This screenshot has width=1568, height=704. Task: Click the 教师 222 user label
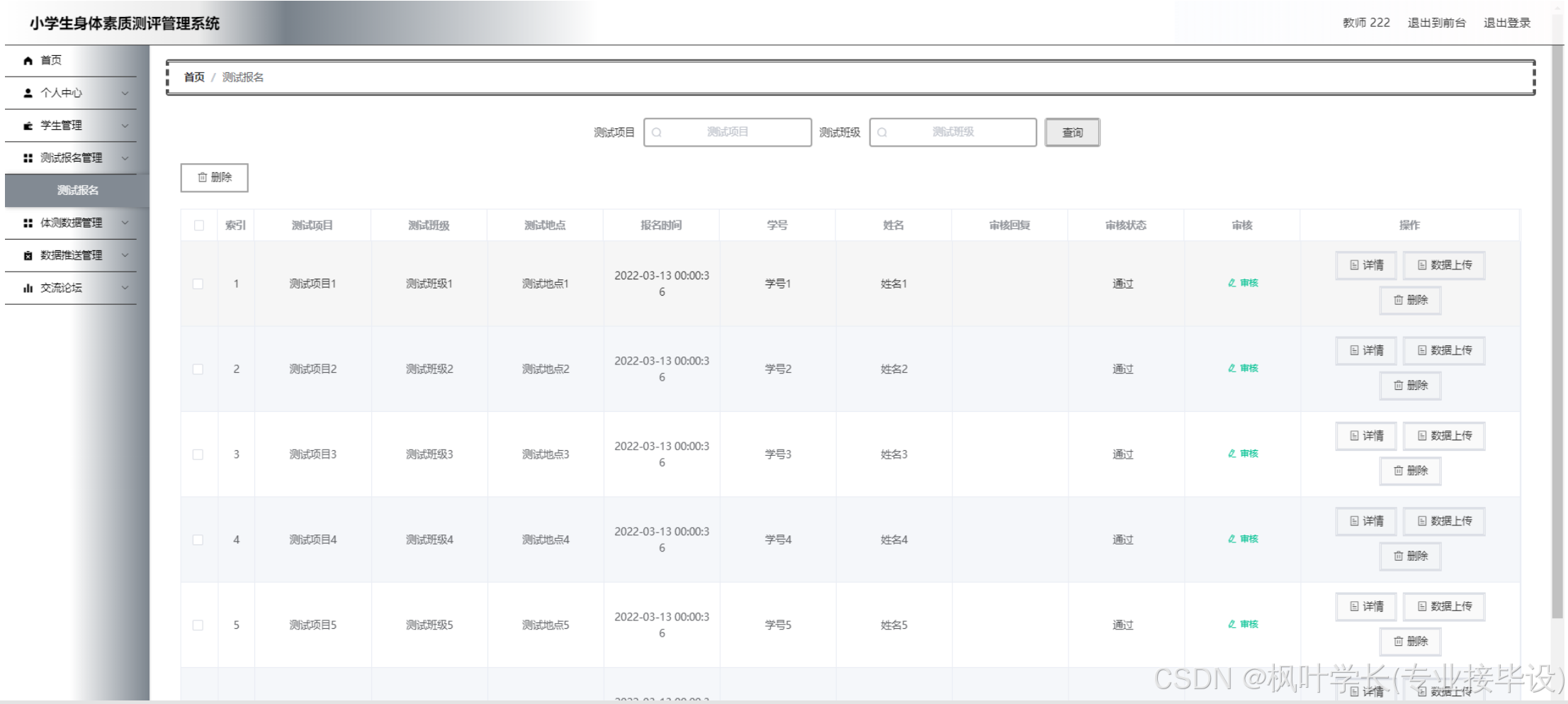pyautogui.click(x=1366, y=23)
